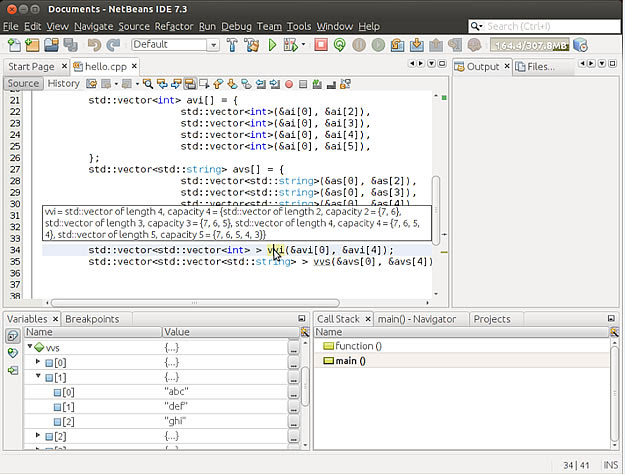Image resolution: width=625 pixels, height=474 pixels.
Task: Click the Open Project icon
Action: pos(51,45)
